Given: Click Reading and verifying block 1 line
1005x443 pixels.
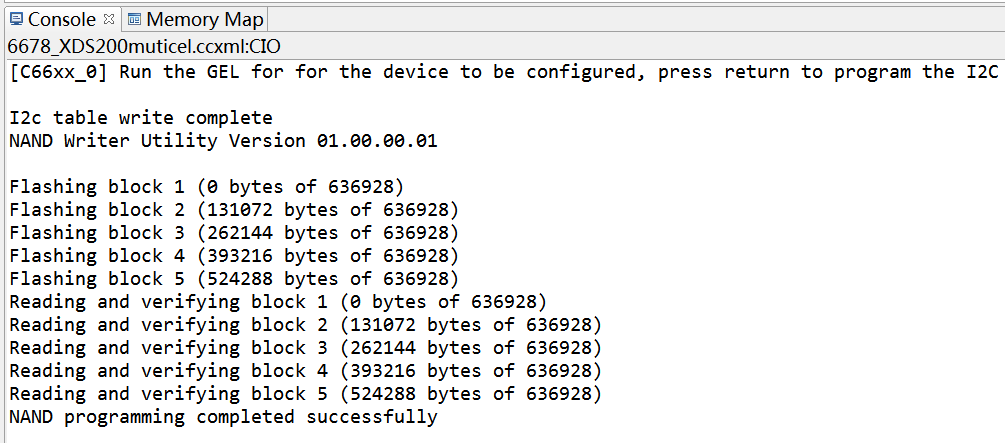Looking at the screenshot, I should [278, 301].
